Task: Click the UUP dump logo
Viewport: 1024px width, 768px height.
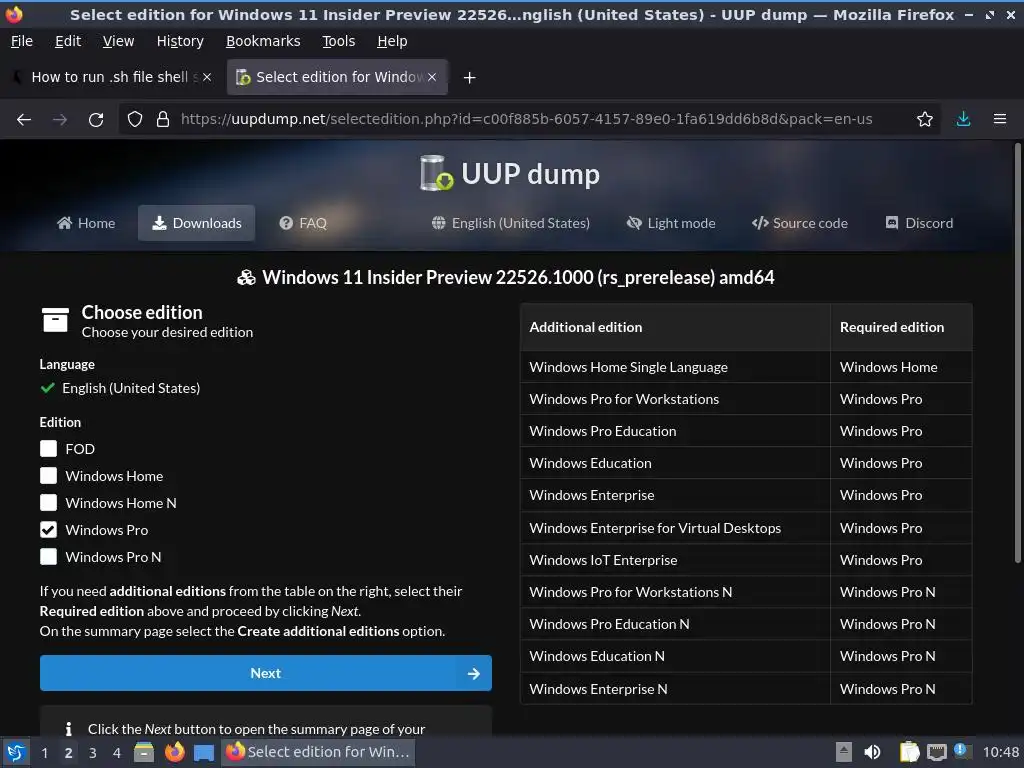Action: (509, 174)
